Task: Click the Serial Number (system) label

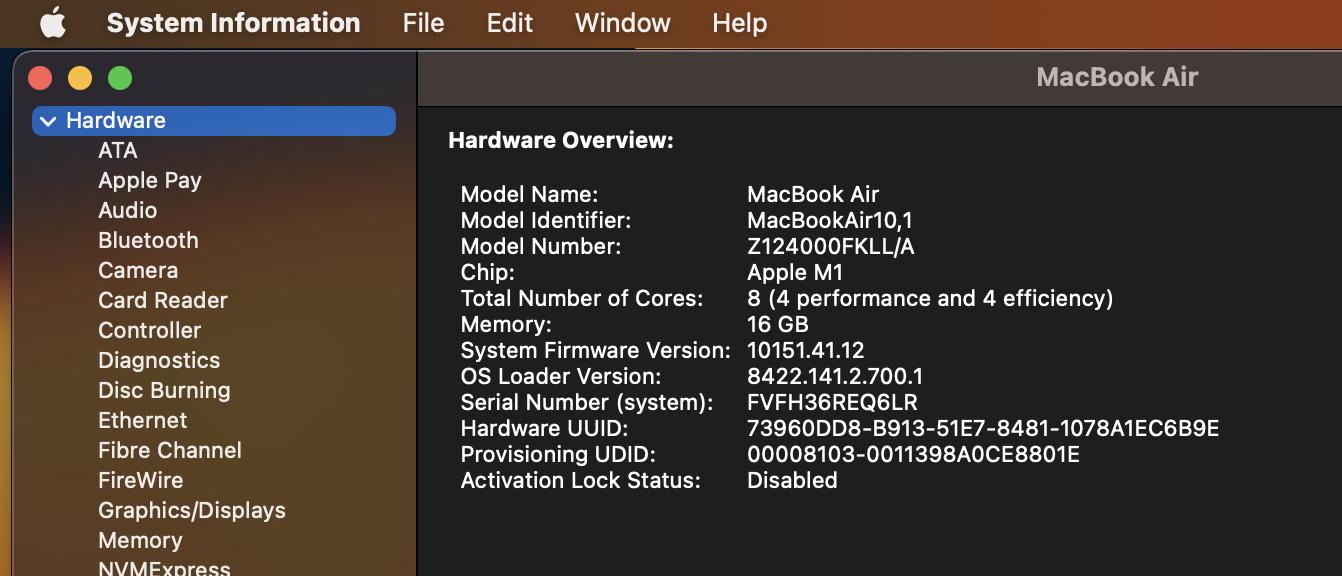Action: [587, 402]
